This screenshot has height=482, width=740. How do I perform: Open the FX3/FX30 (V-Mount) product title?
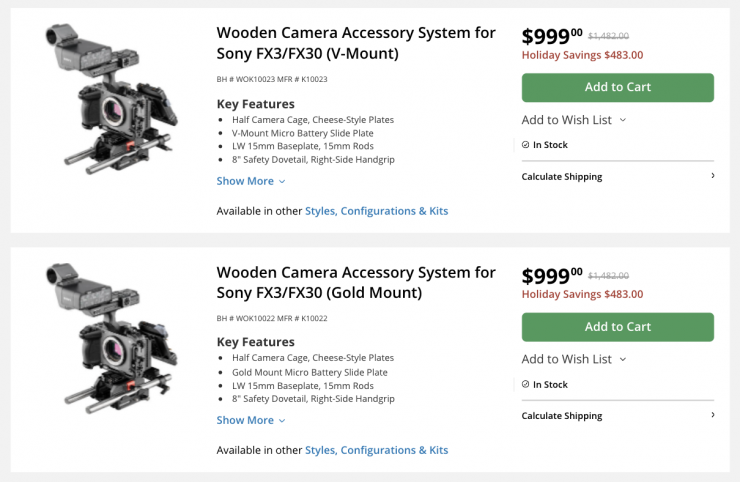355,43
